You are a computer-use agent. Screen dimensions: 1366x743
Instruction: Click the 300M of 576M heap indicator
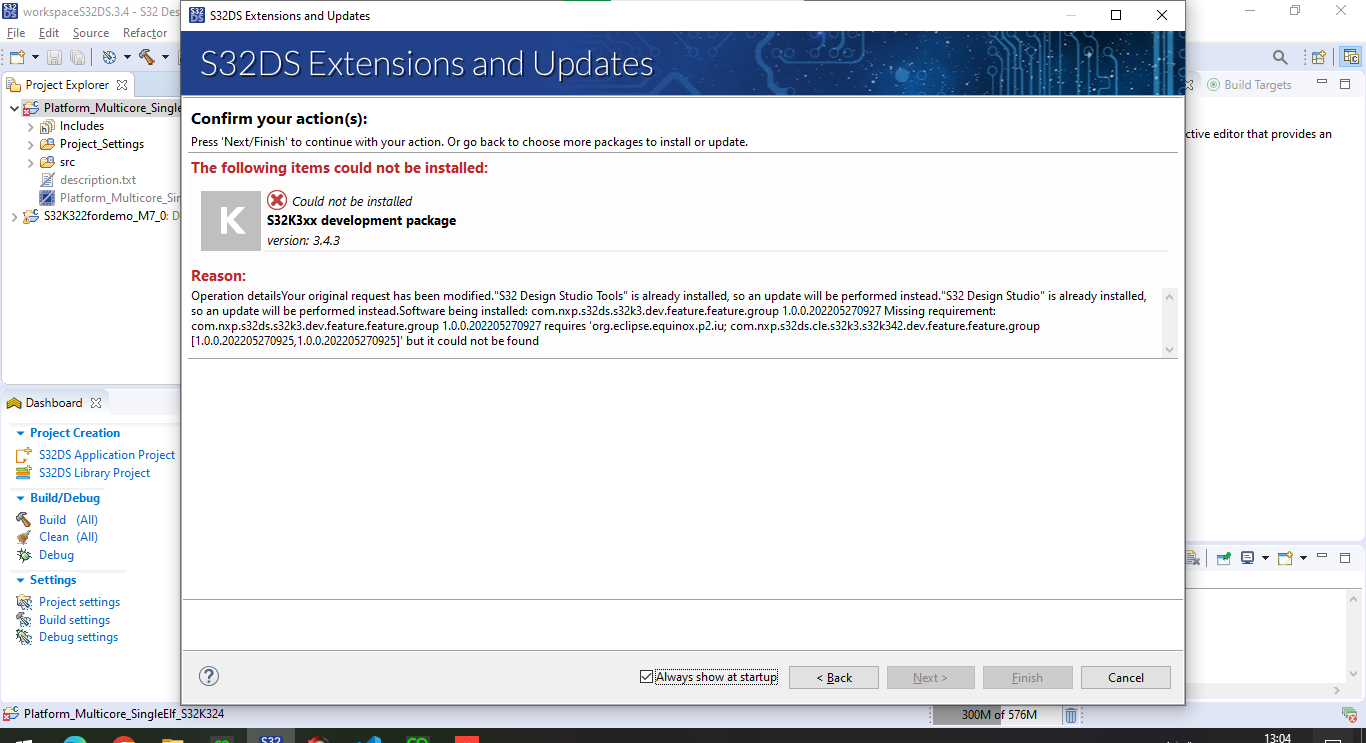point(998,714)
